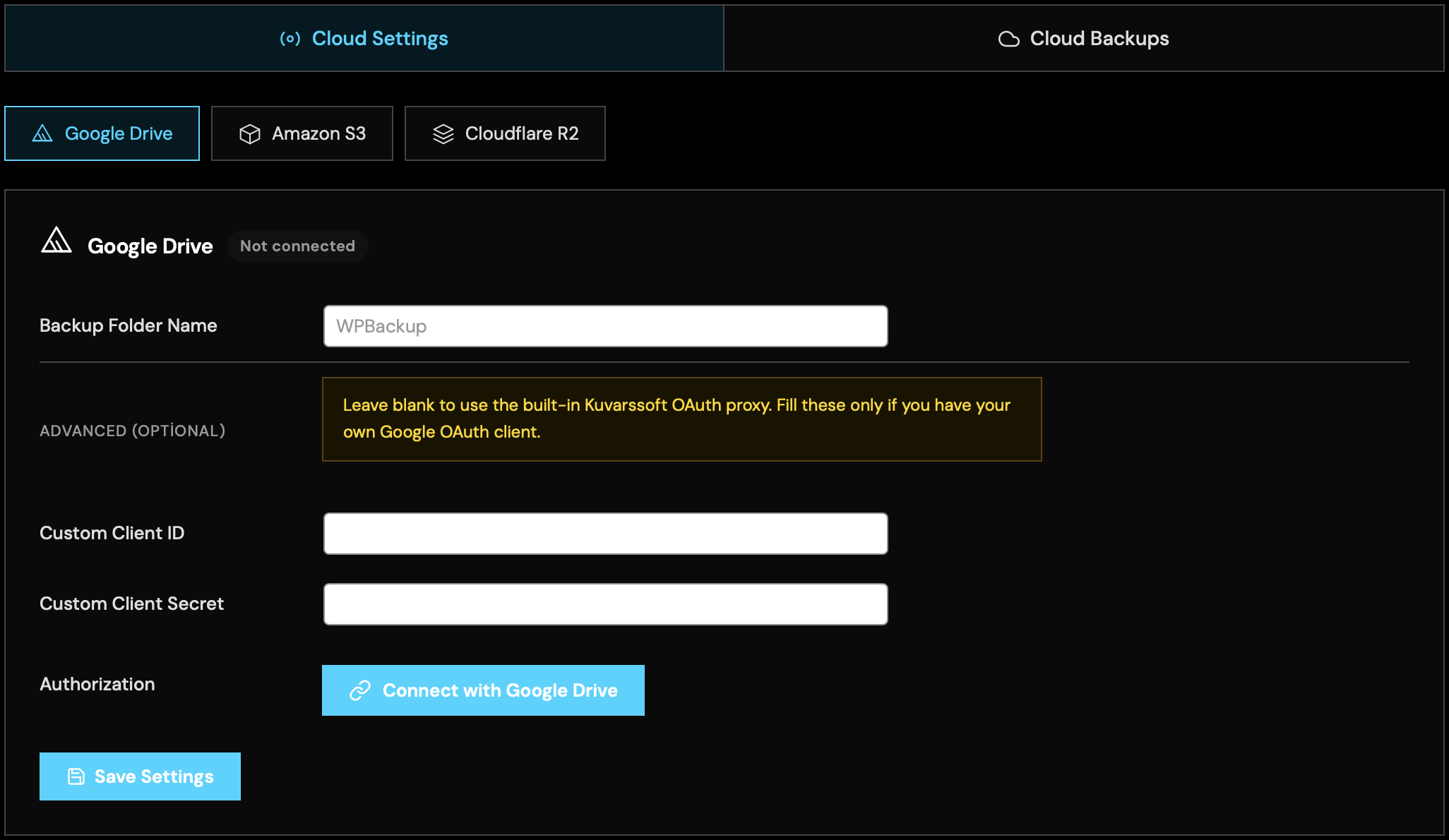Click Connect with Google Drive button
The height and width of the screenshot is (840, 1449).
click(483, 690)
